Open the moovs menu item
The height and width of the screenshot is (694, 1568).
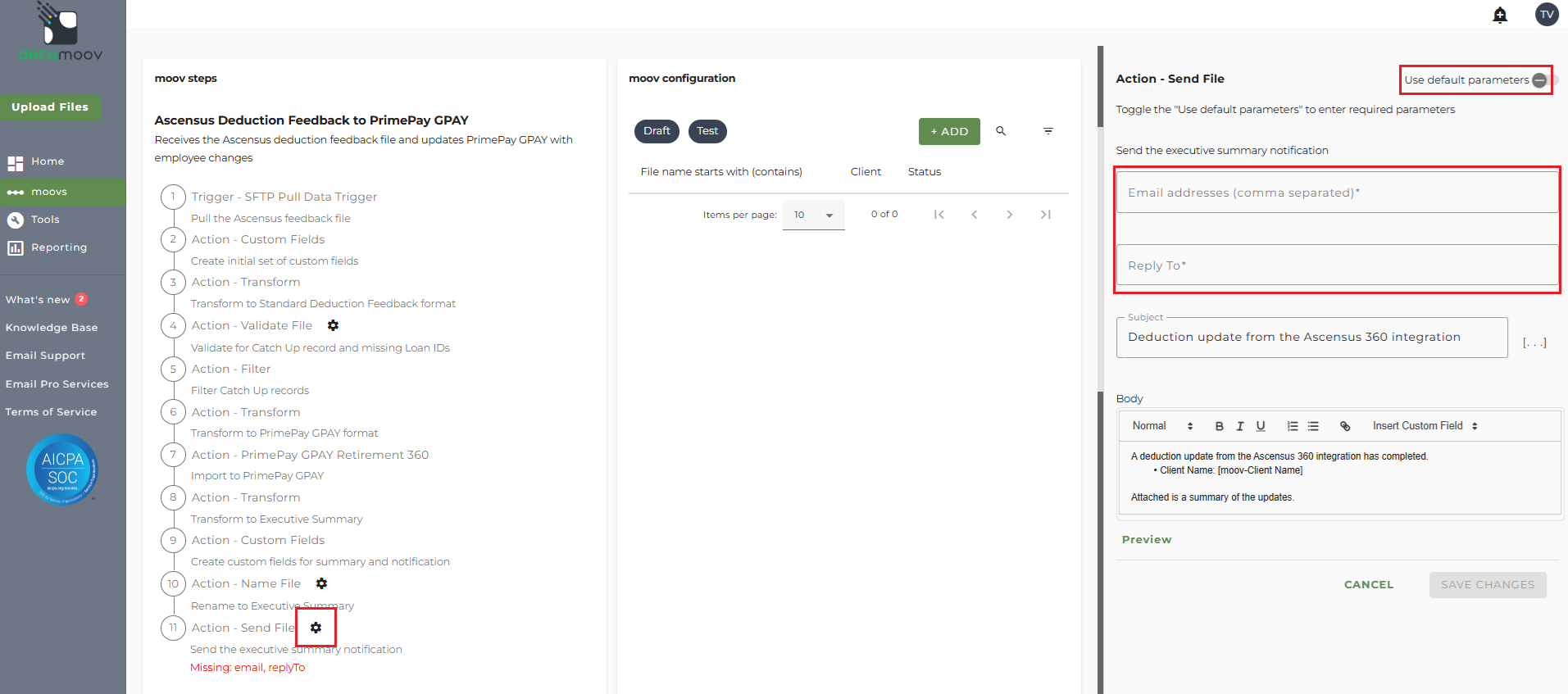tap(63, 192)
